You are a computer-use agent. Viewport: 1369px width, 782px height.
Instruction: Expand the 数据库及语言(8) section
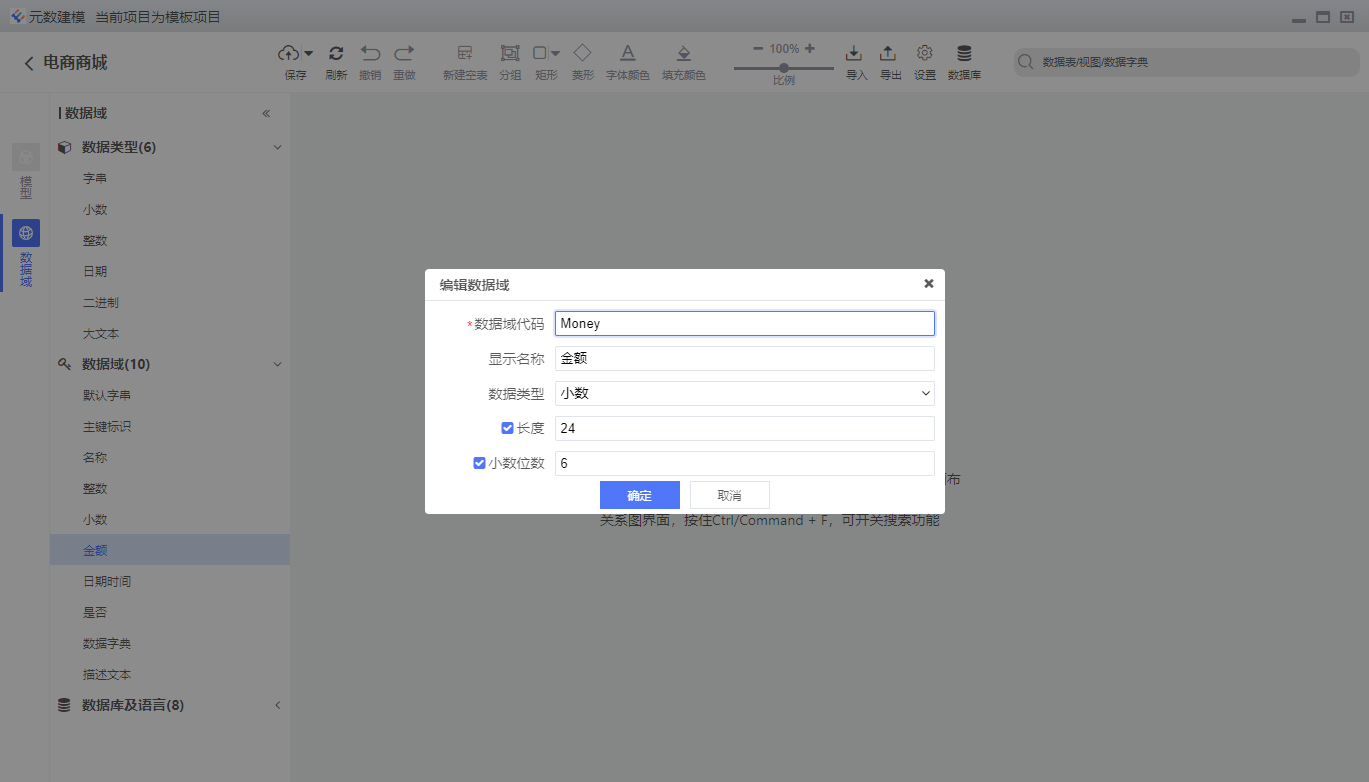[x=278, y=706]
